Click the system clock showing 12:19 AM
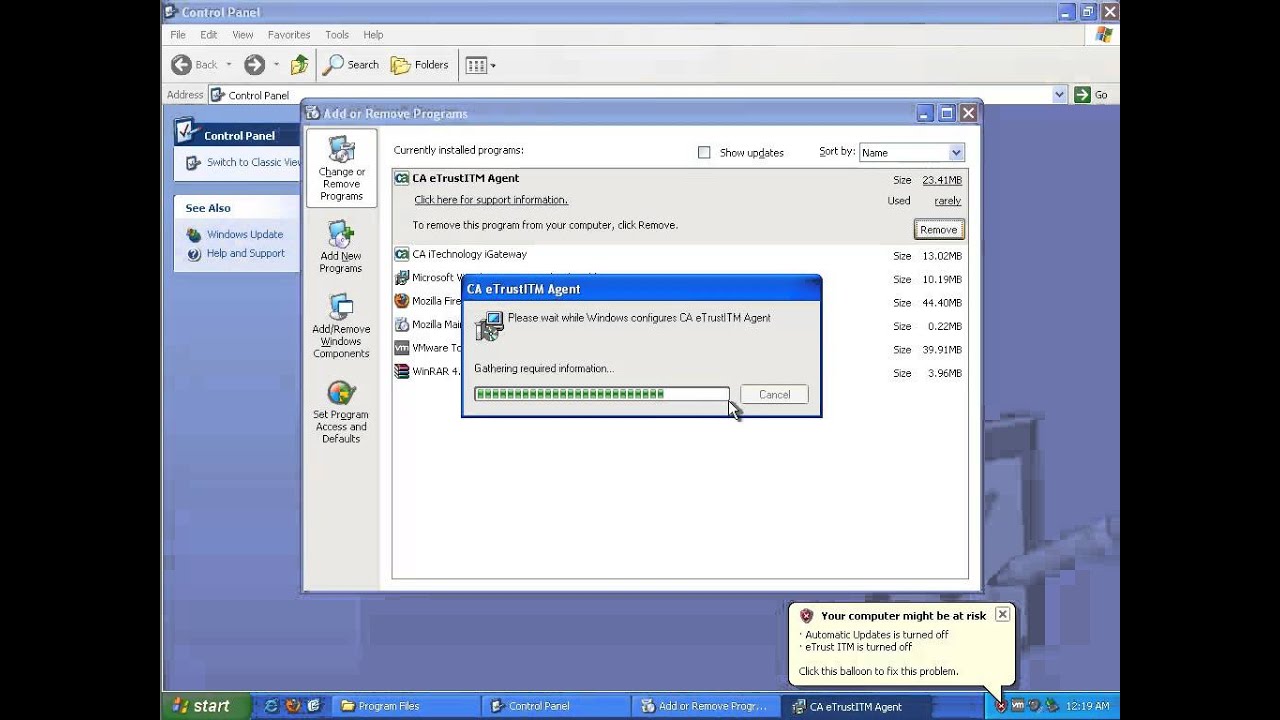Viewport: 1280px width, 720px height. pos(1087,706)
